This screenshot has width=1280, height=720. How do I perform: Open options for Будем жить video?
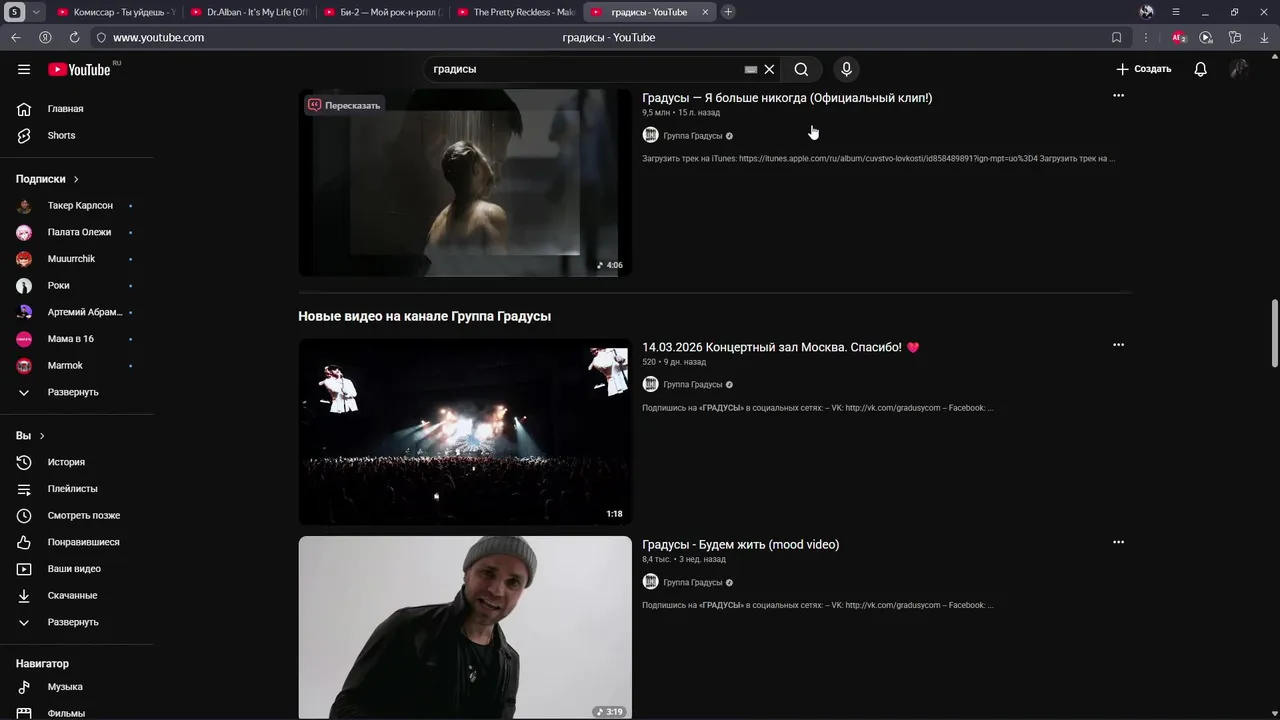(x=1118, y=542)
